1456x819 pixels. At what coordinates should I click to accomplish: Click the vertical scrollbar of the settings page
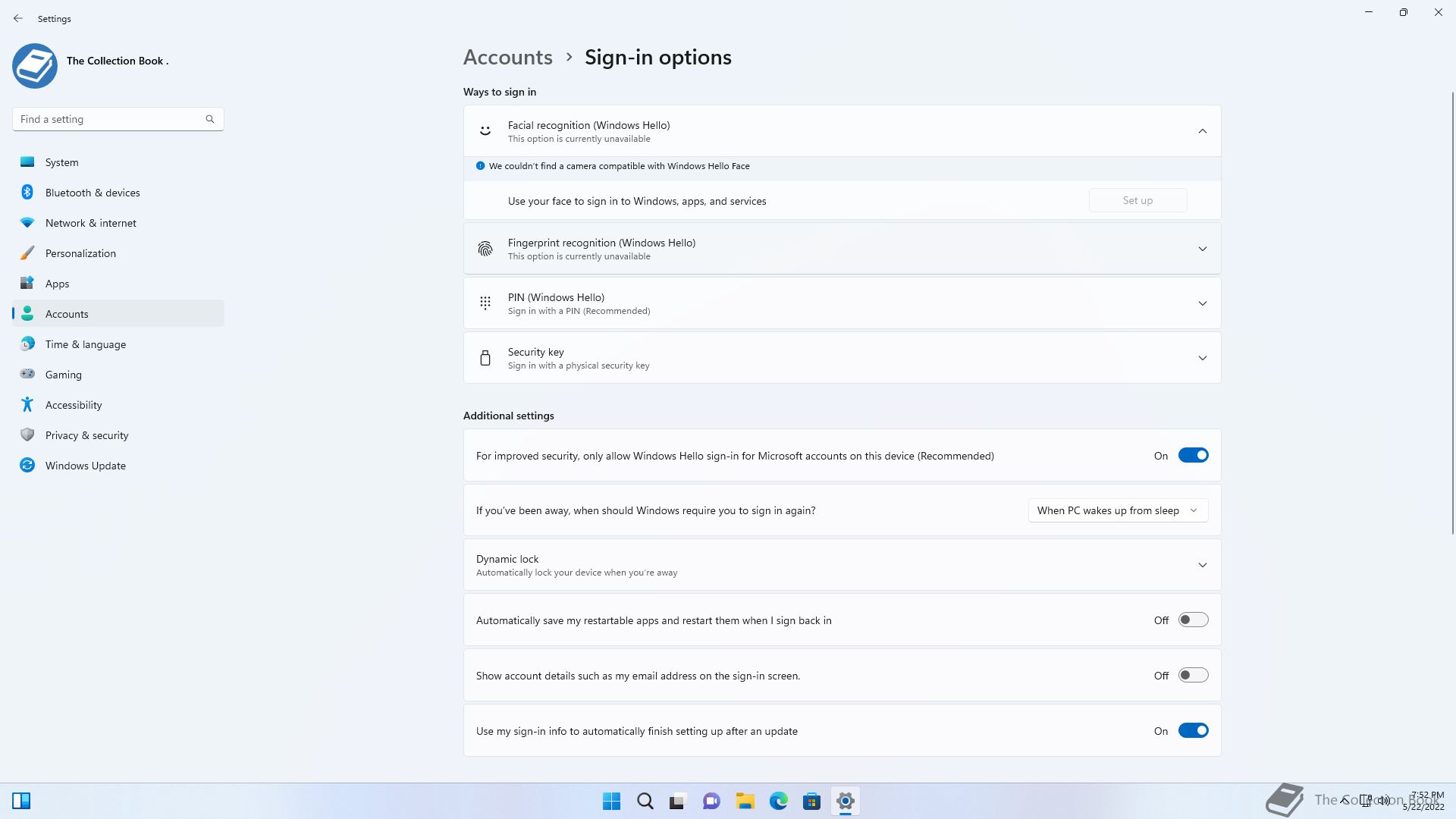pyautogui.click(x=1452, y=312)
